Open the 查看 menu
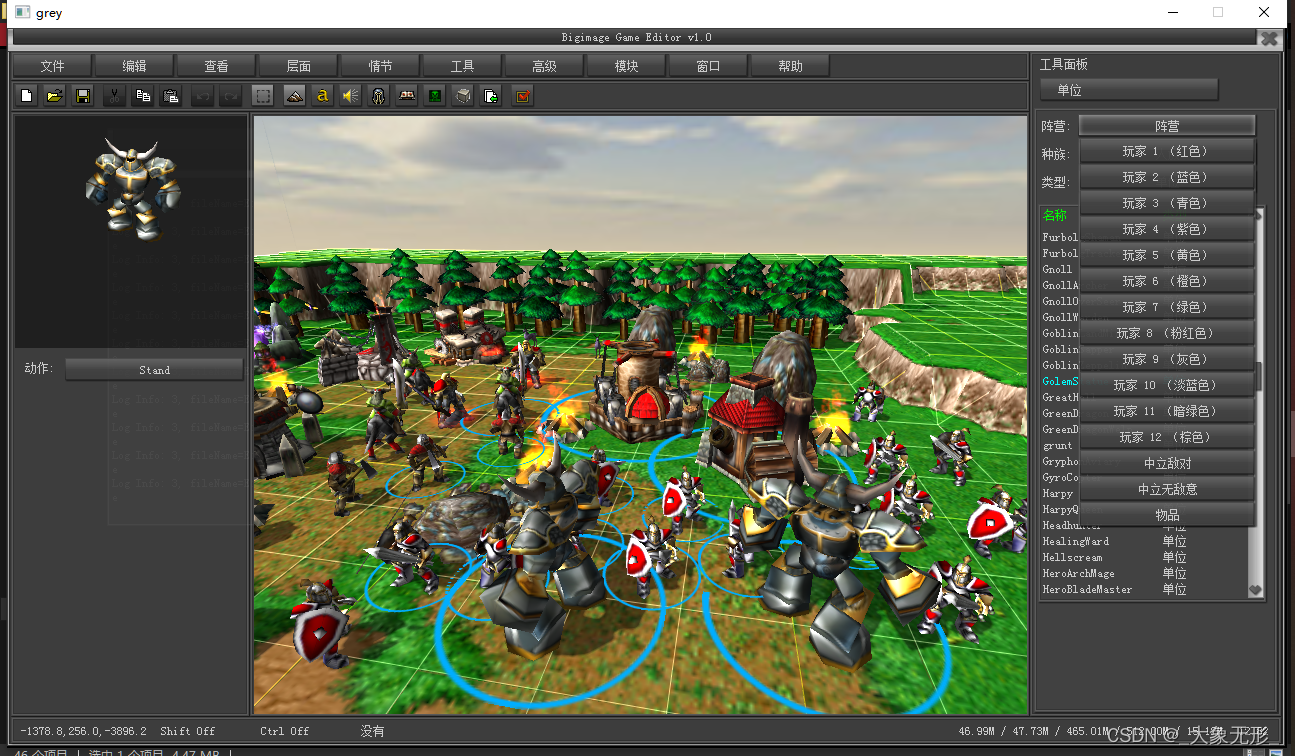The width and height of the screenshot is (1295, 756). pos(216,66)
